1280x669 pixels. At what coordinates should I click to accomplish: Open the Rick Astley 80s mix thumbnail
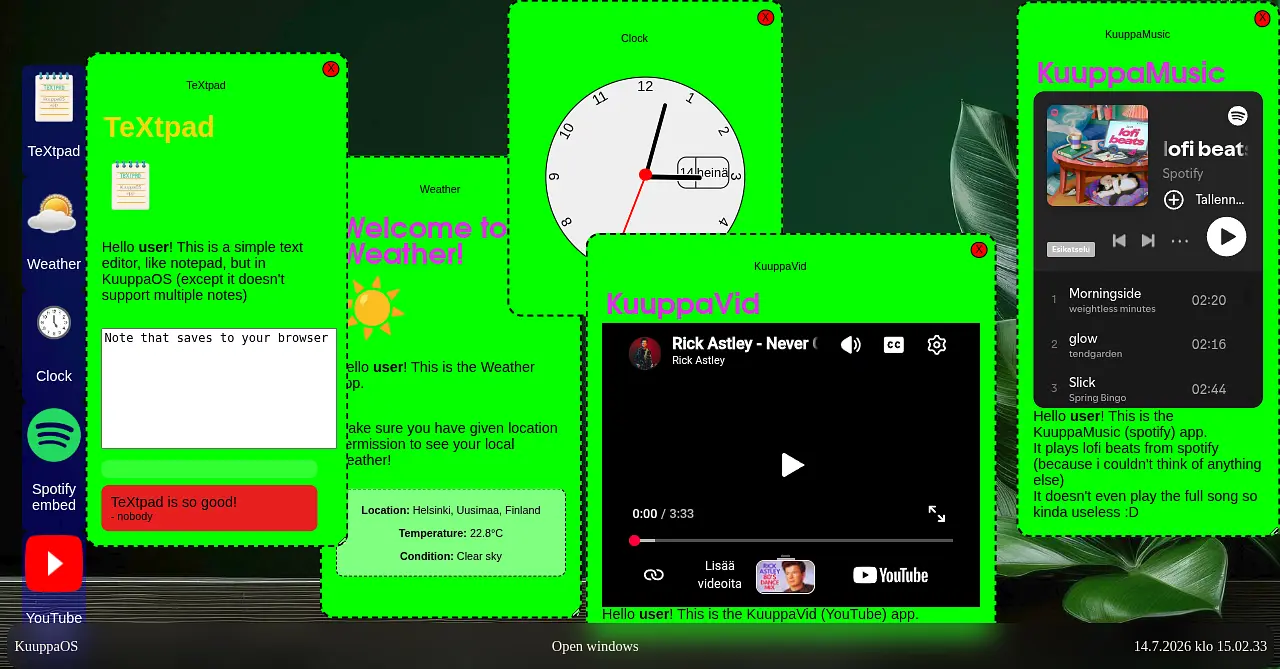785,576
